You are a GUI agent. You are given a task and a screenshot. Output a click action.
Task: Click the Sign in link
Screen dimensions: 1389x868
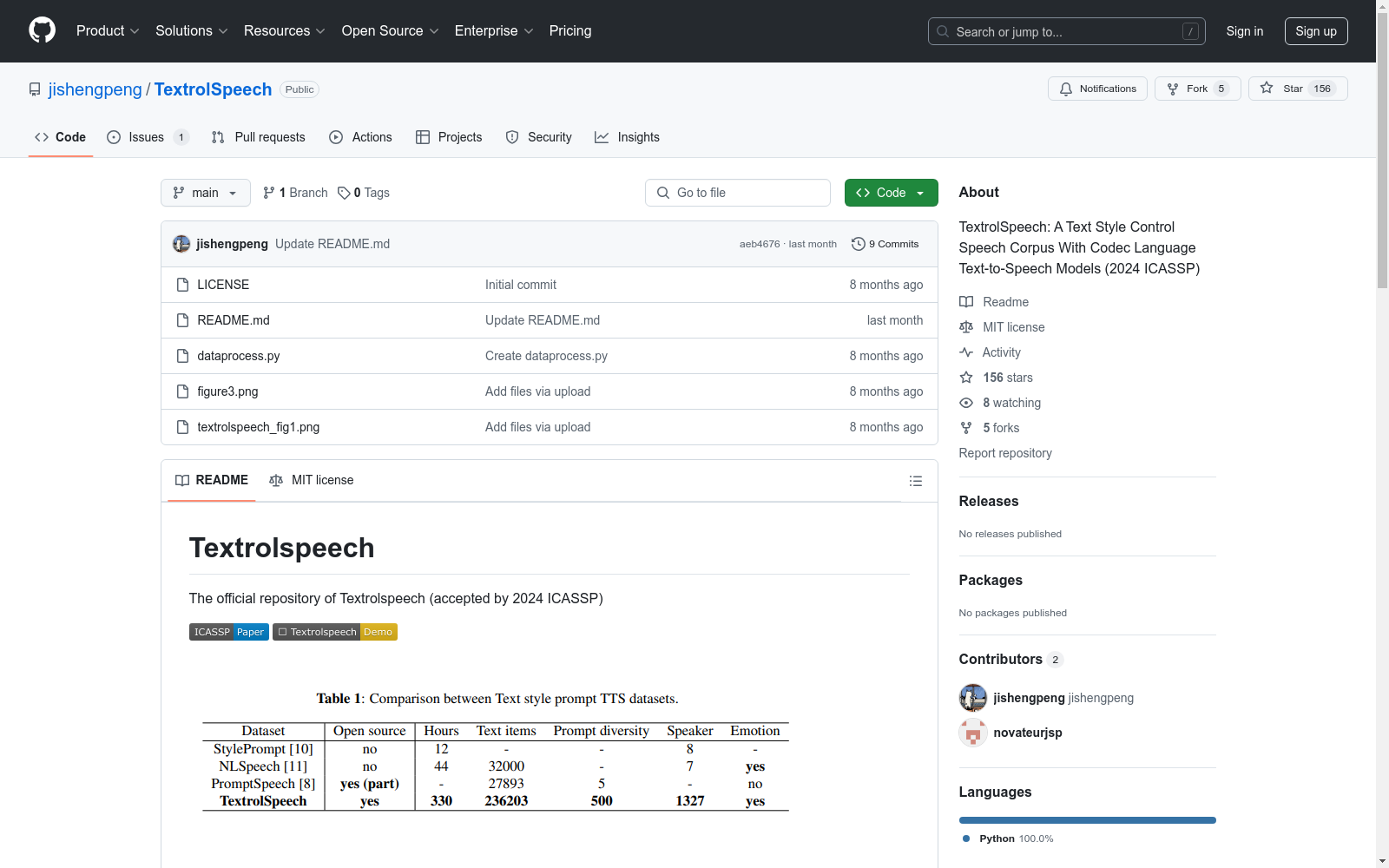pos(1245,31)
